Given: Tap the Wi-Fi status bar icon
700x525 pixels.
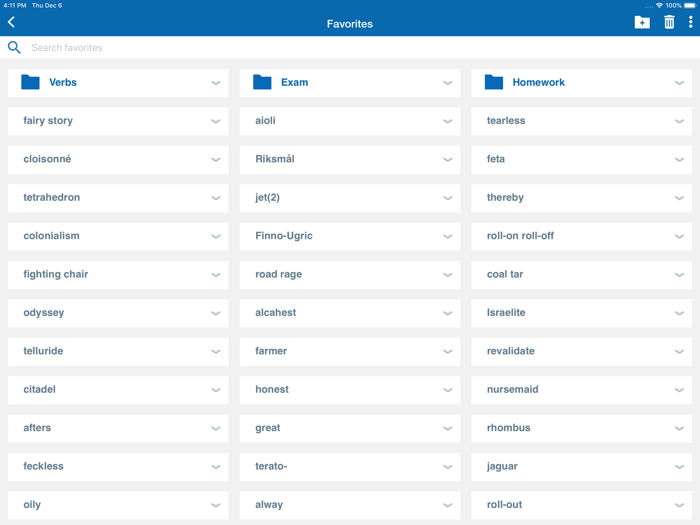Looking at the screenshot, I should pos(659,5).
